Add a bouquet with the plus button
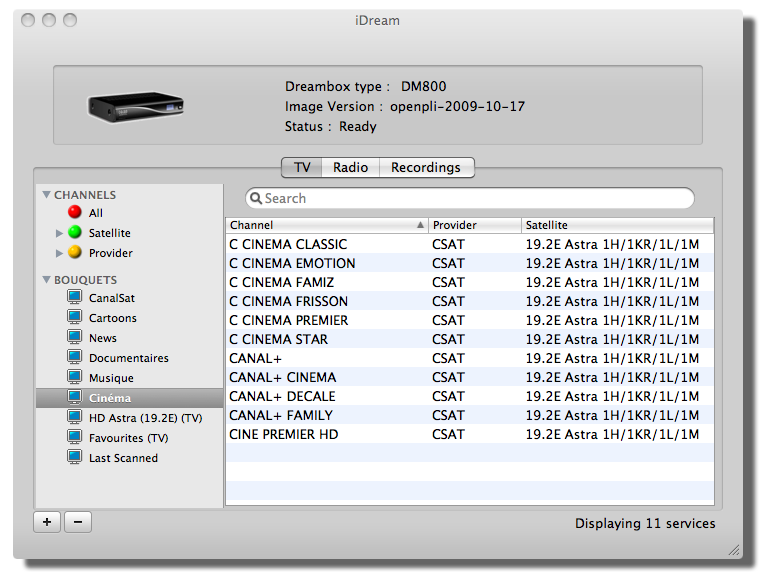The width and height of the screenshot is (763, 575). coord(47,522)
